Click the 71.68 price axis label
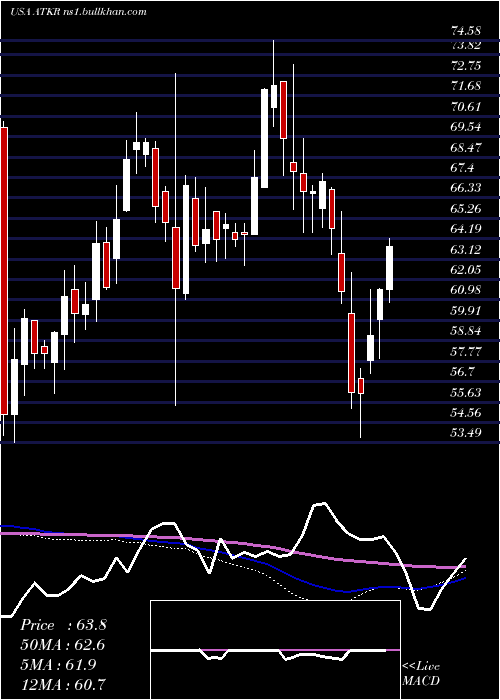Viewport: 500px width, 700px height. pyautogui.click(x=466, y=85)
